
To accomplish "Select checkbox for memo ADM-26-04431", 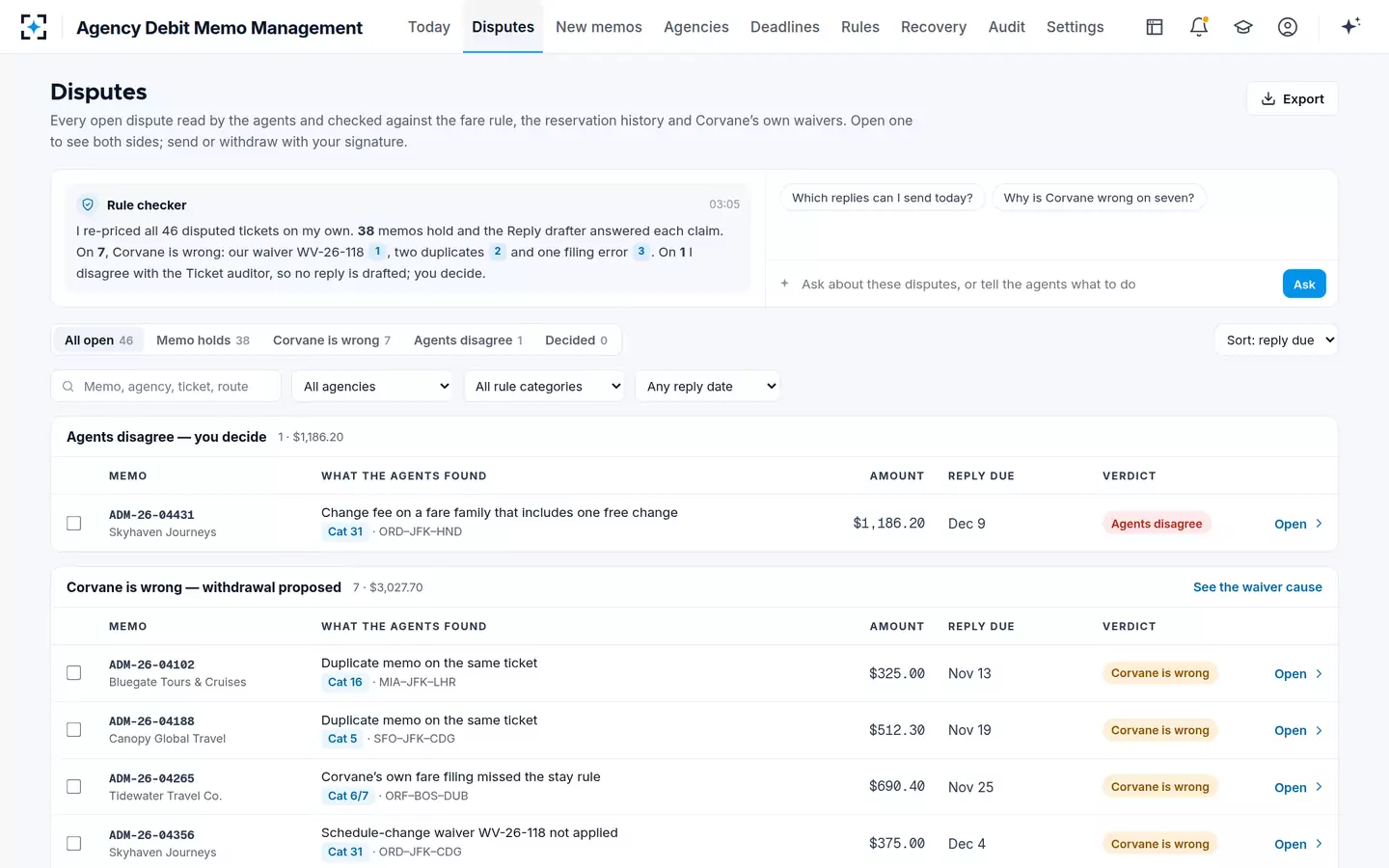I will 73,523.
